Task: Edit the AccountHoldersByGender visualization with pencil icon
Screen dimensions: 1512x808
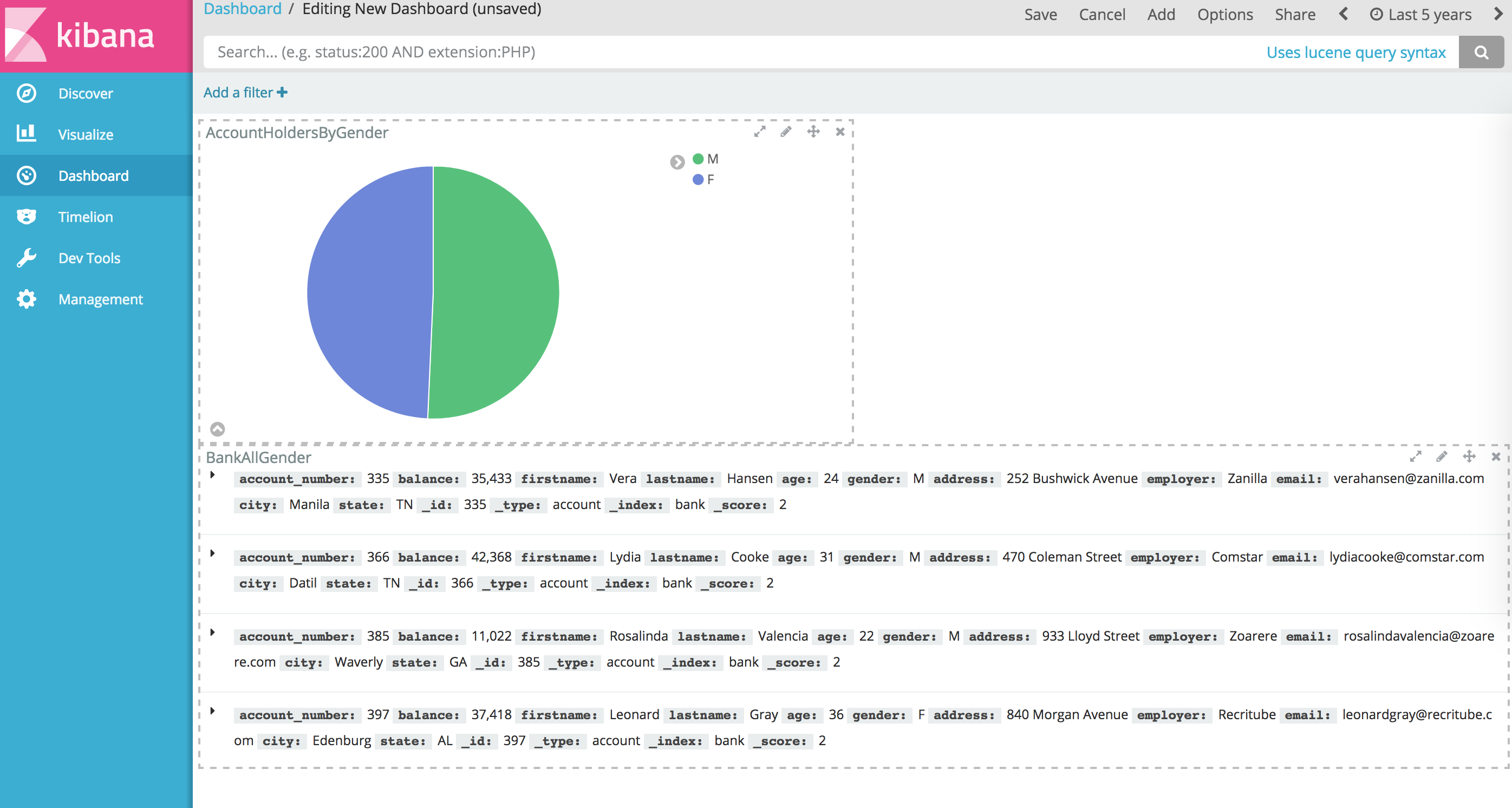Action: click(786, 132)
